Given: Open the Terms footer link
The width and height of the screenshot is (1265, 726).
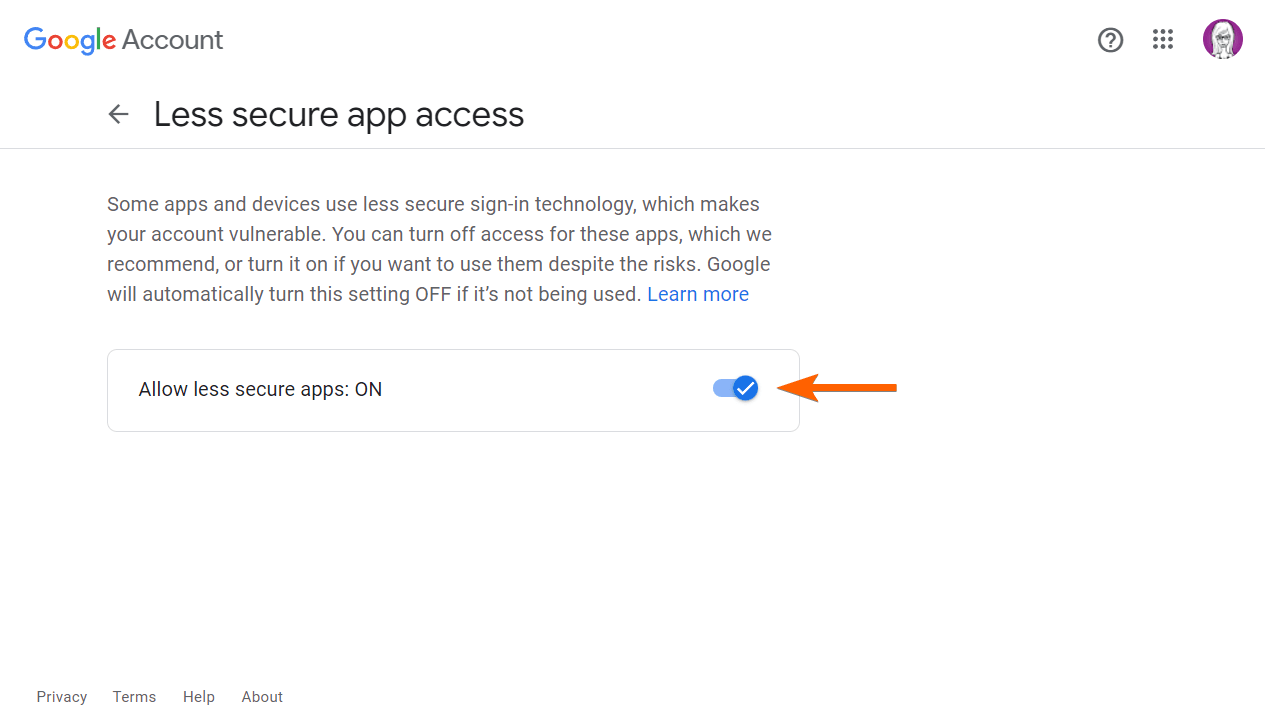Looking at the screenshot, I should [x=134, y=697].
